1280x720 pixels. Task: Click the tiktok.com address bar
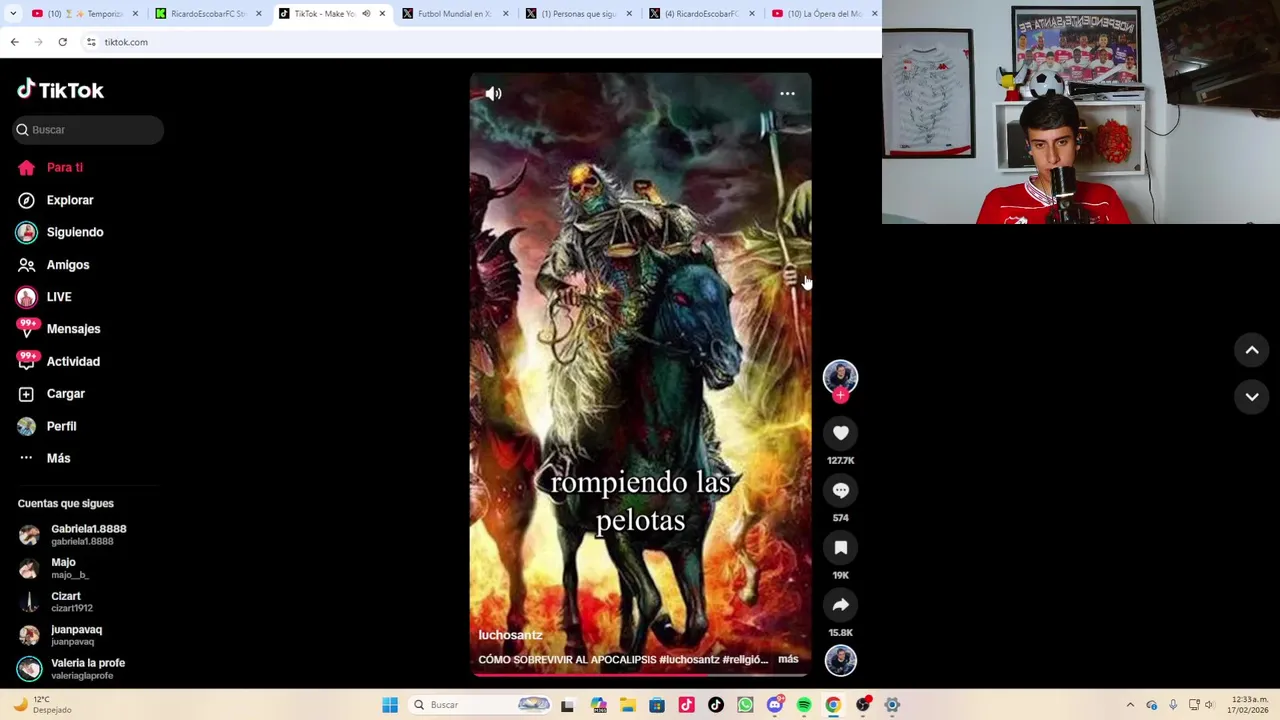click(x=480, y=42)
